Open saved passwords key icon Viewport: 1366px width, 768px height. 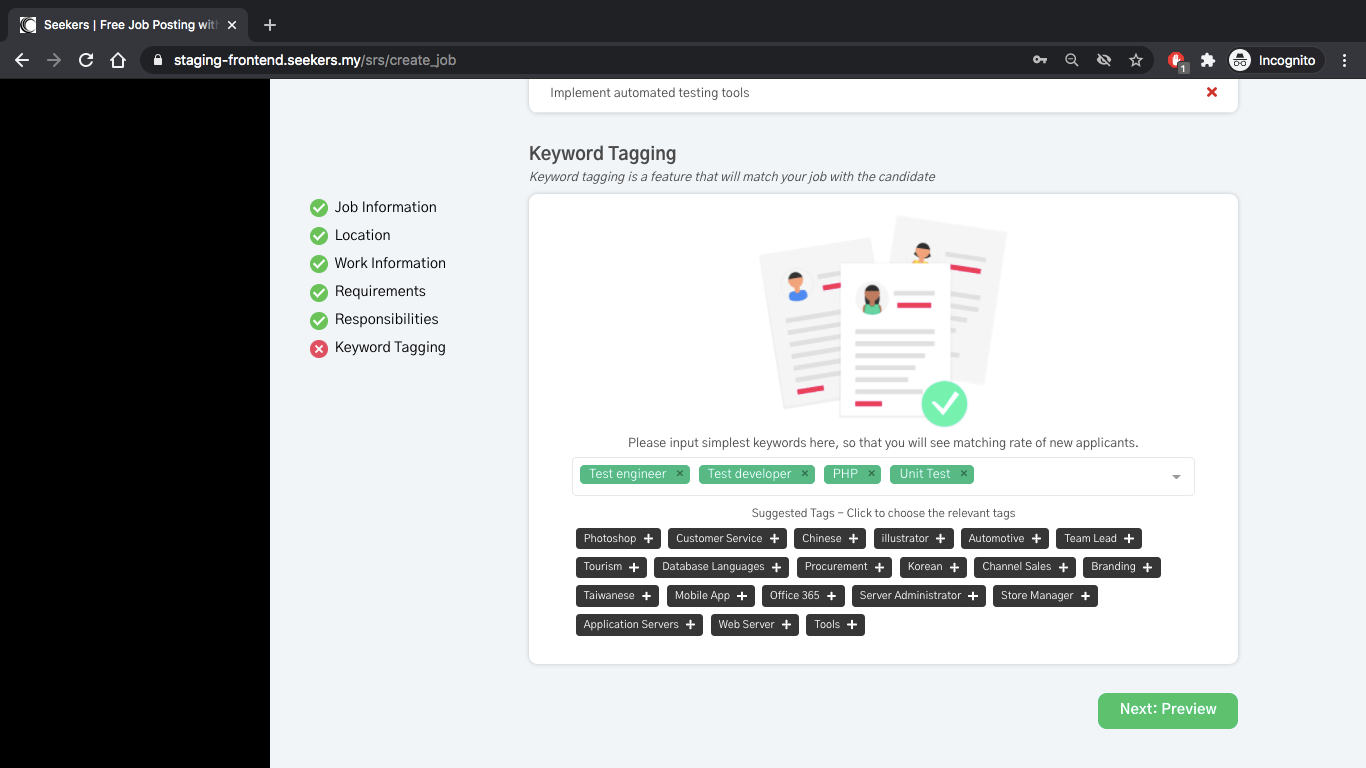pyautogui.click(x=1040, y=60)
